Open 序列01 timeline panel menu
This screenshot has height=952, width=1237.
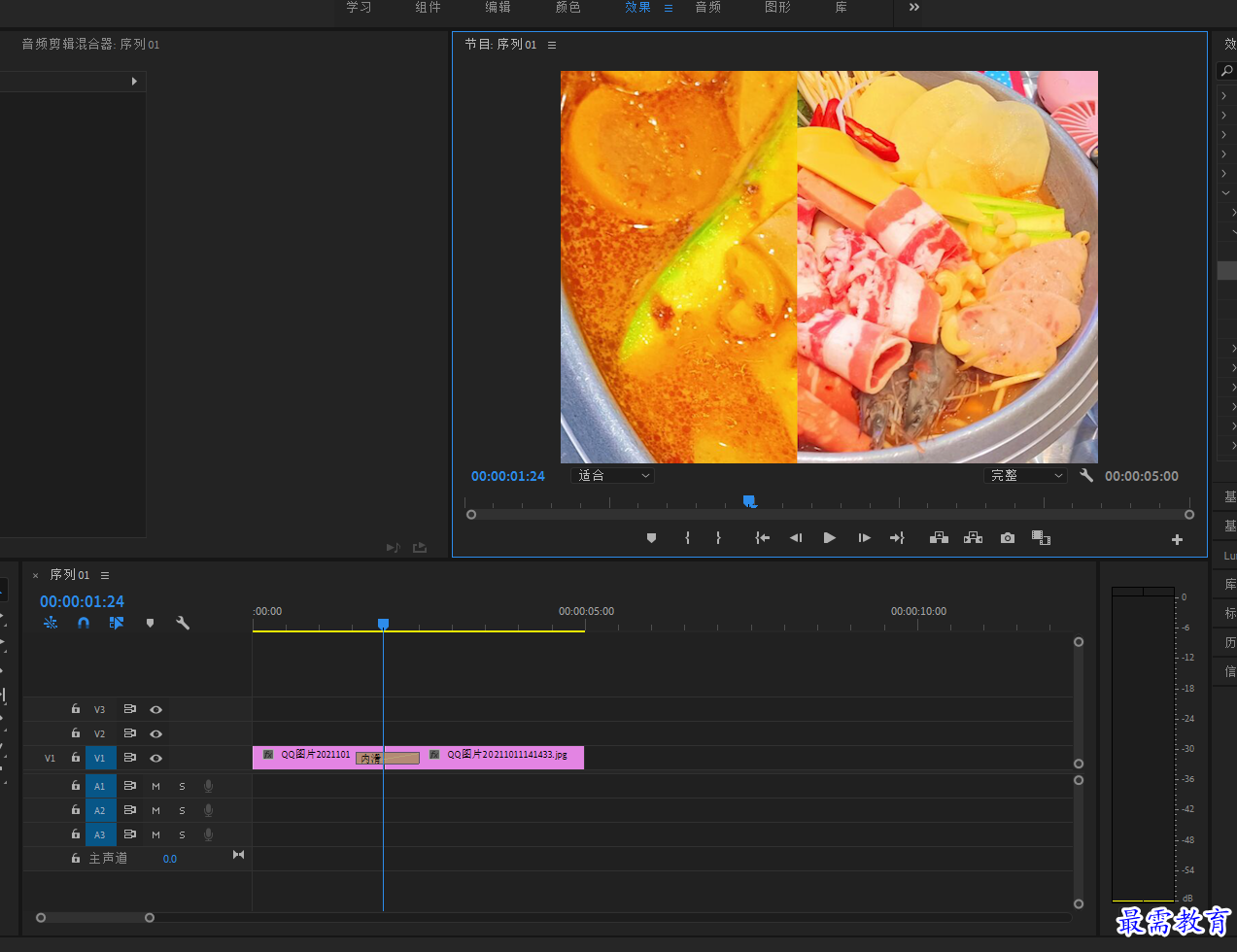pos(105,575)
